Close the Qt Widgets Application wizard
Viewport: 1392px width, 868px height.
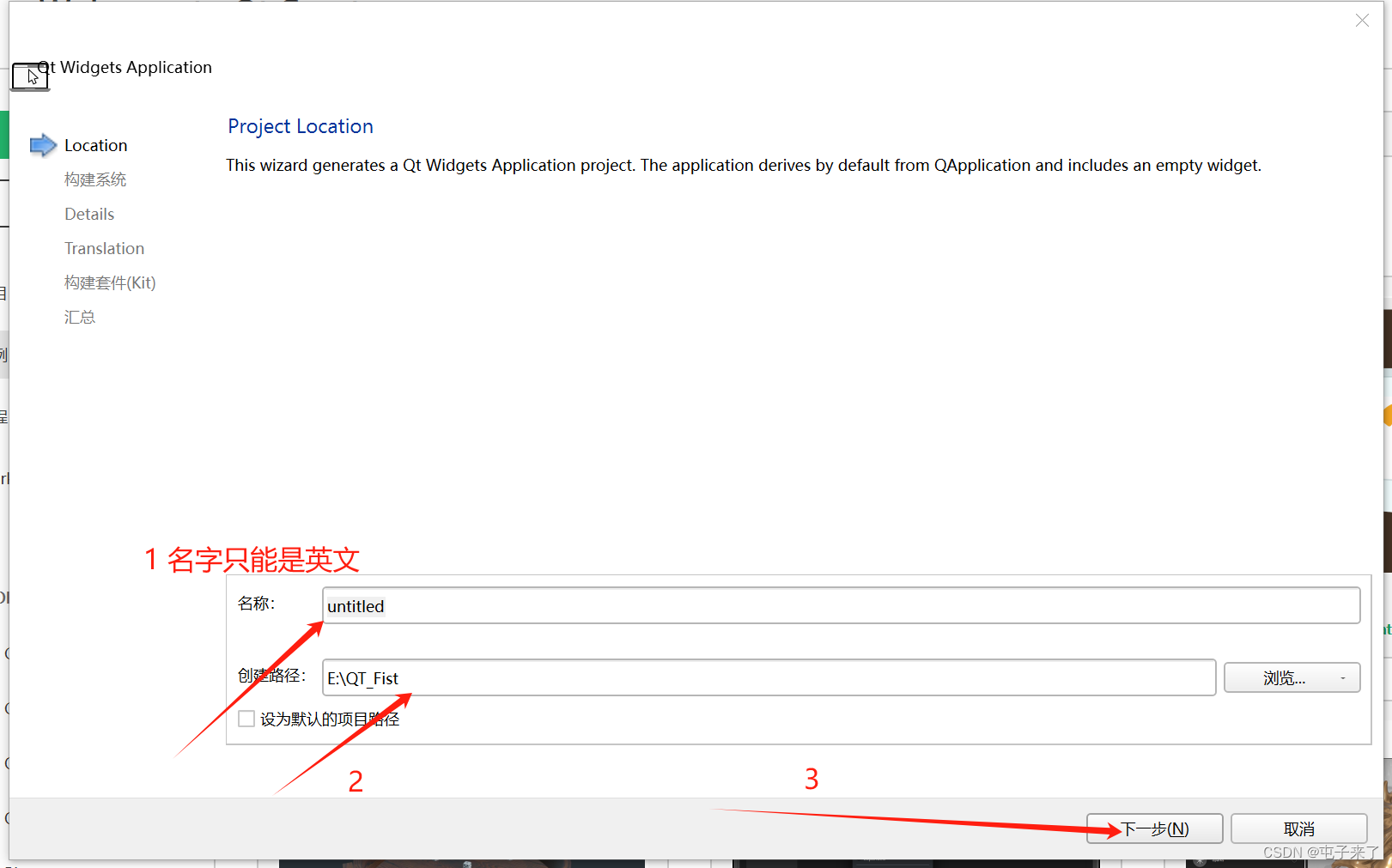click(x=1362, y=20)
